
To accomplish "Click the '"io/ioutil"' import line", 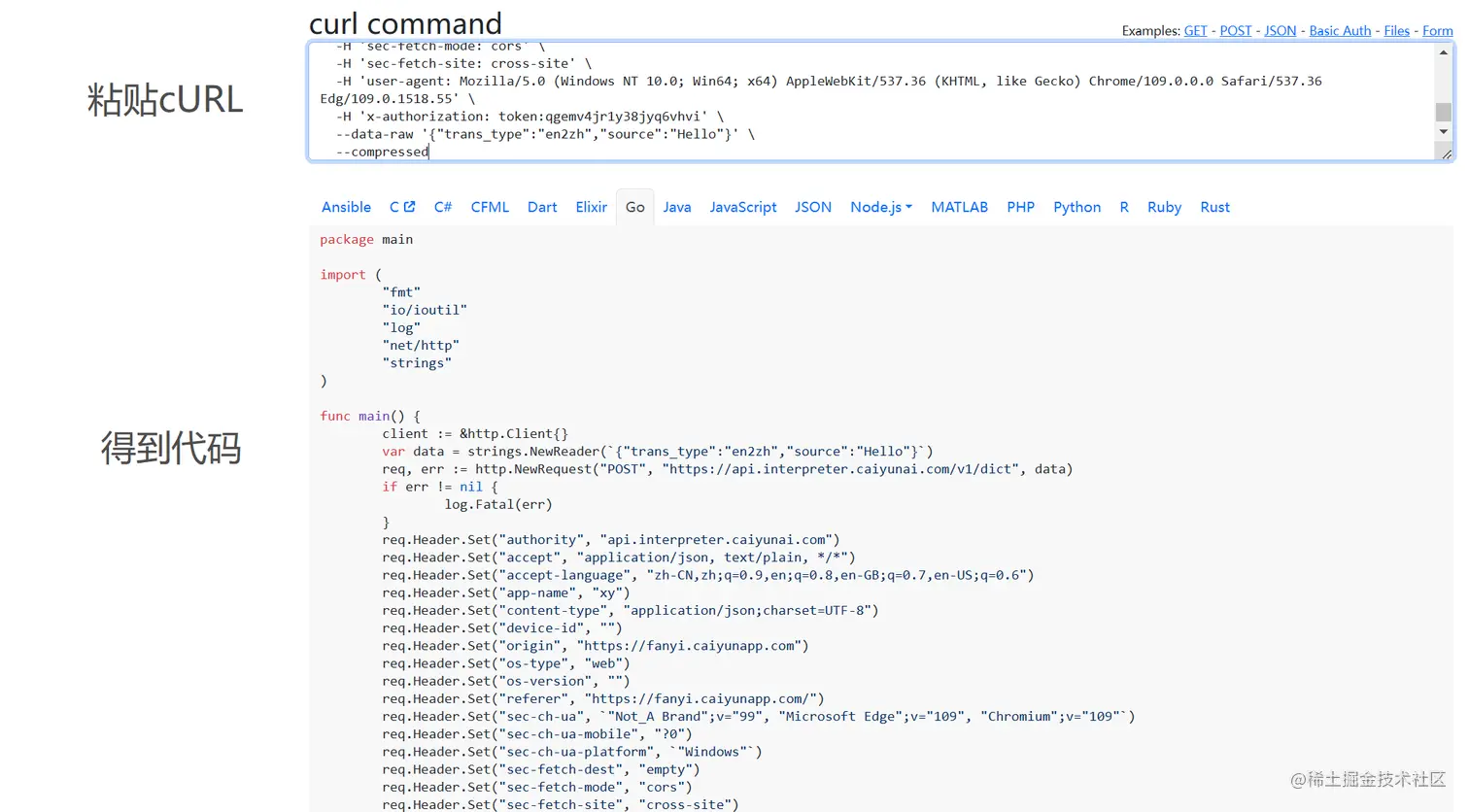I will [x=425, y=310].
